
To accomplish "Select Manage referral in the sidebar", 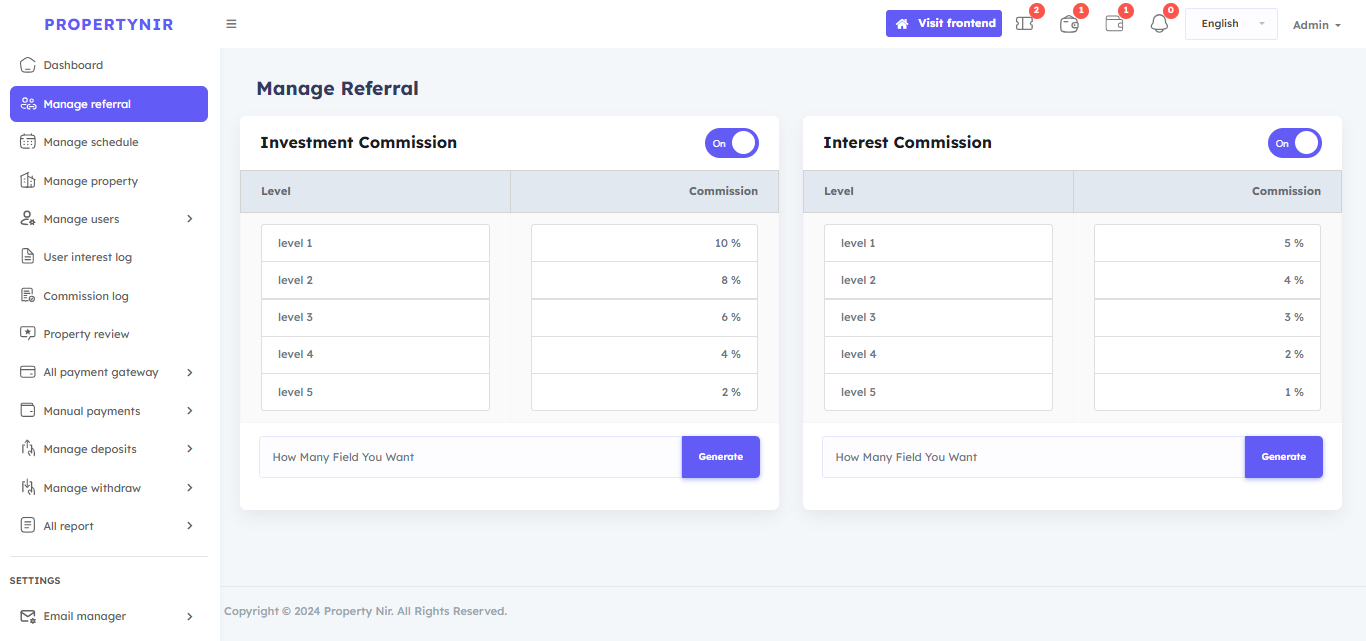I will point(108,104).
